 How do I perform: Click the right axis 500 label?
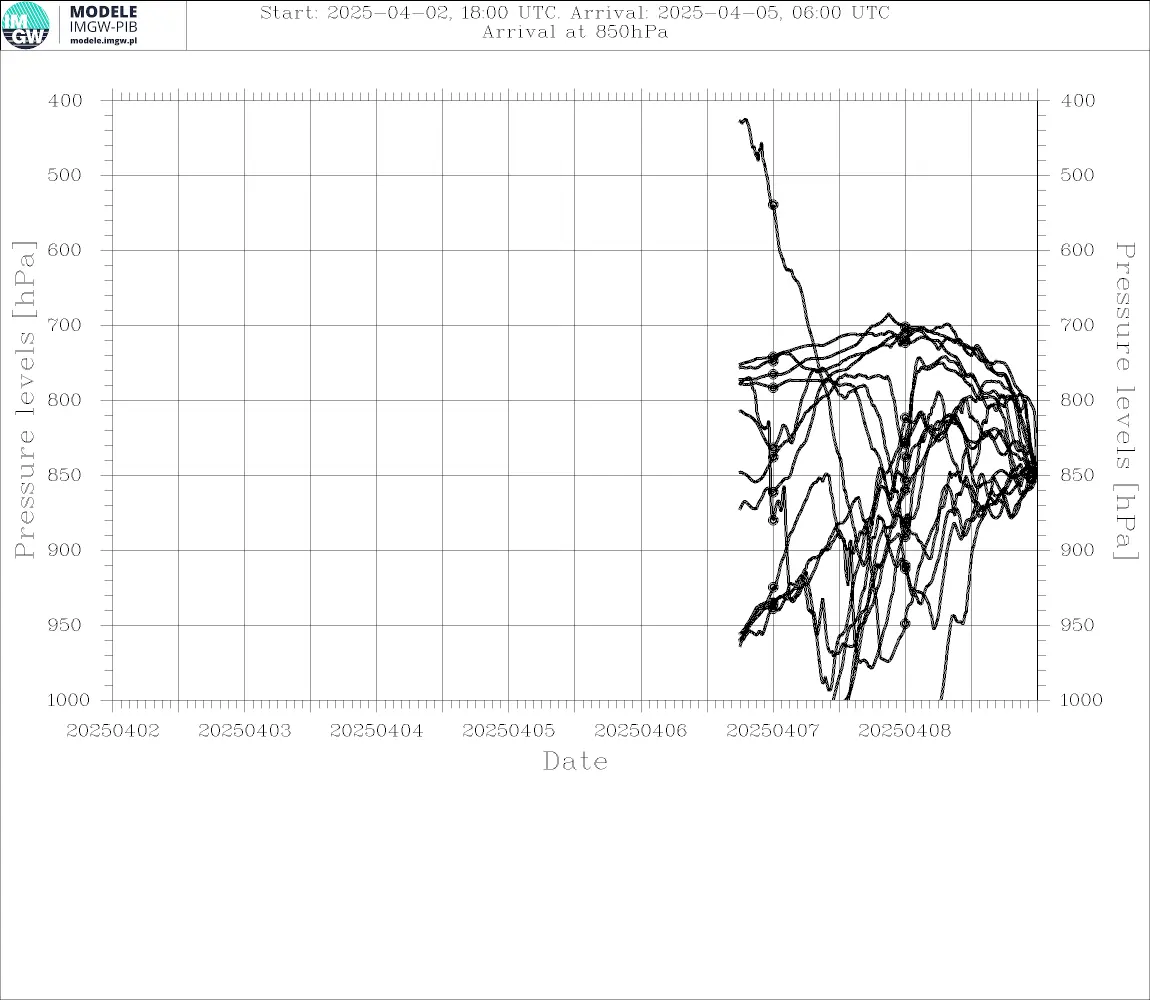click(x=1077, y=175)
